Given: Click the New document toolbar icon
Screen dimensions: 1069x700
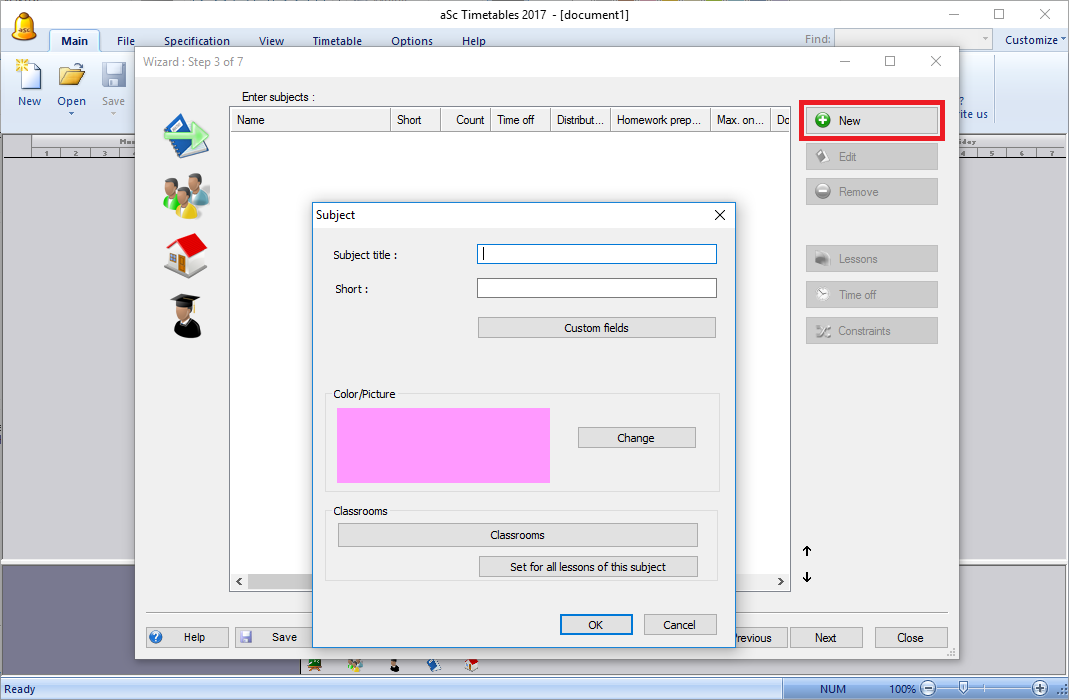Looking at the screenshot, I should click(x=29, y=78).
